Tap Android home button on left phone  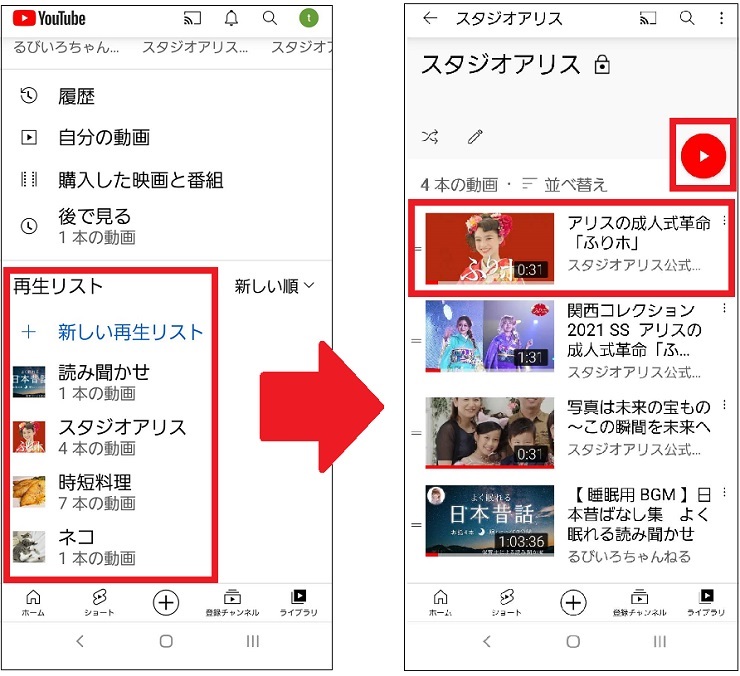click(166, 641)
